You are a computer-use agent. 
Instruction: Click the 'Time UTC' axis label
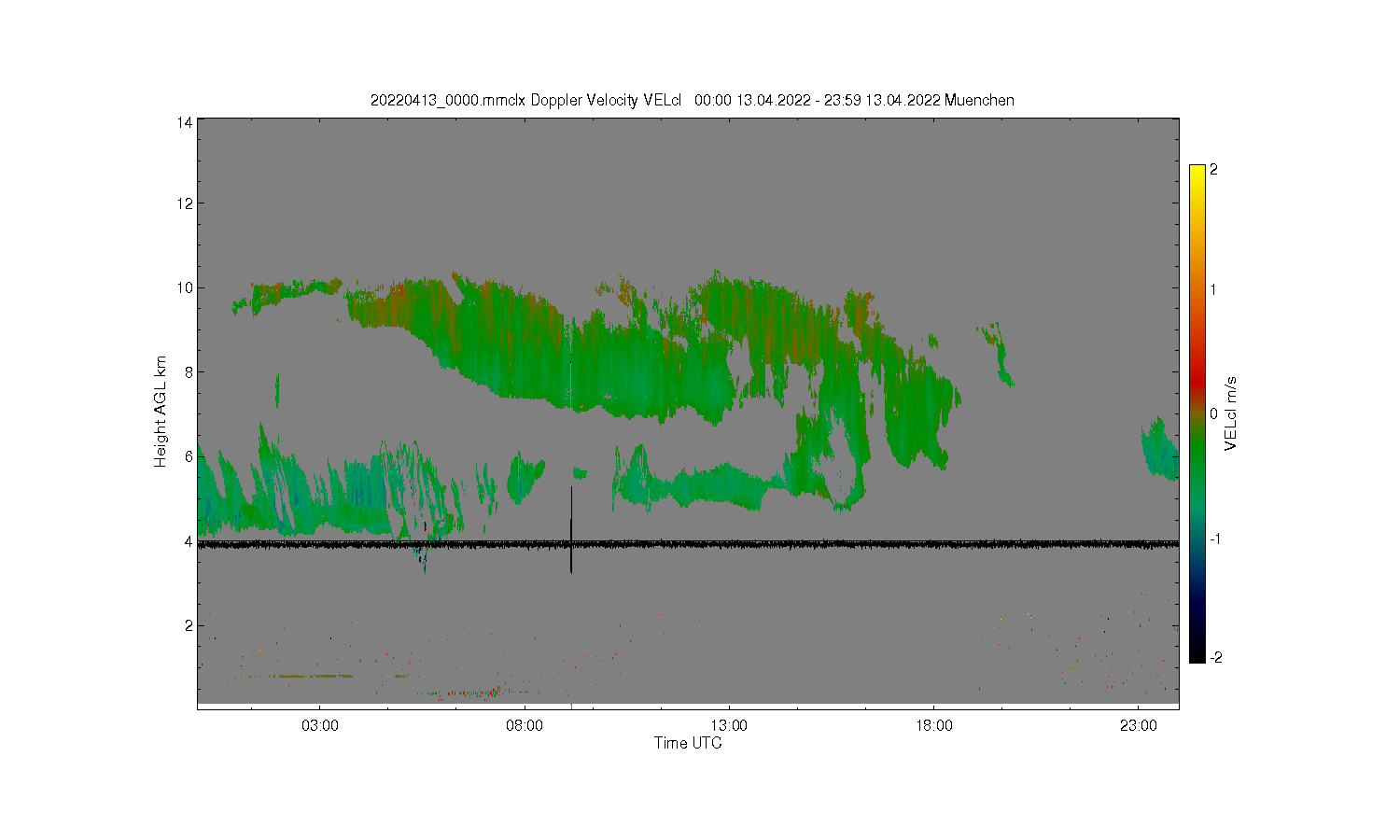tap(688, 743)
